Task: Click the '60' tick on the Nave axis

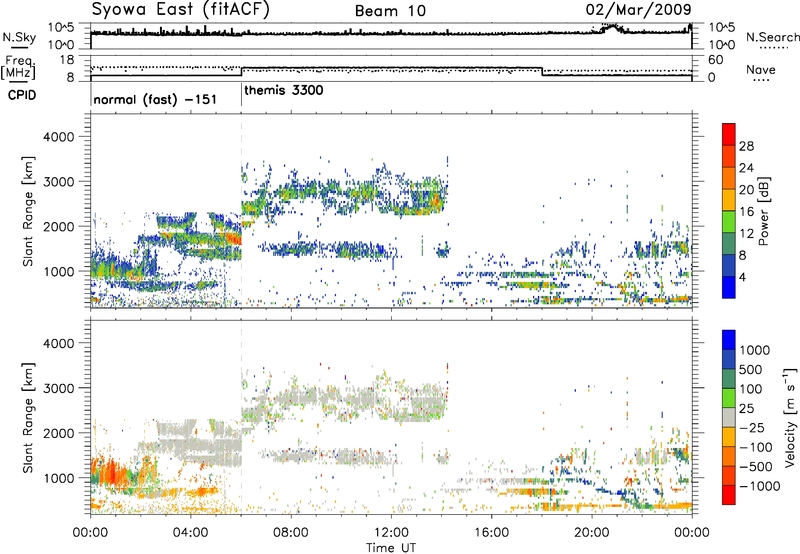Action: [715, 60]
